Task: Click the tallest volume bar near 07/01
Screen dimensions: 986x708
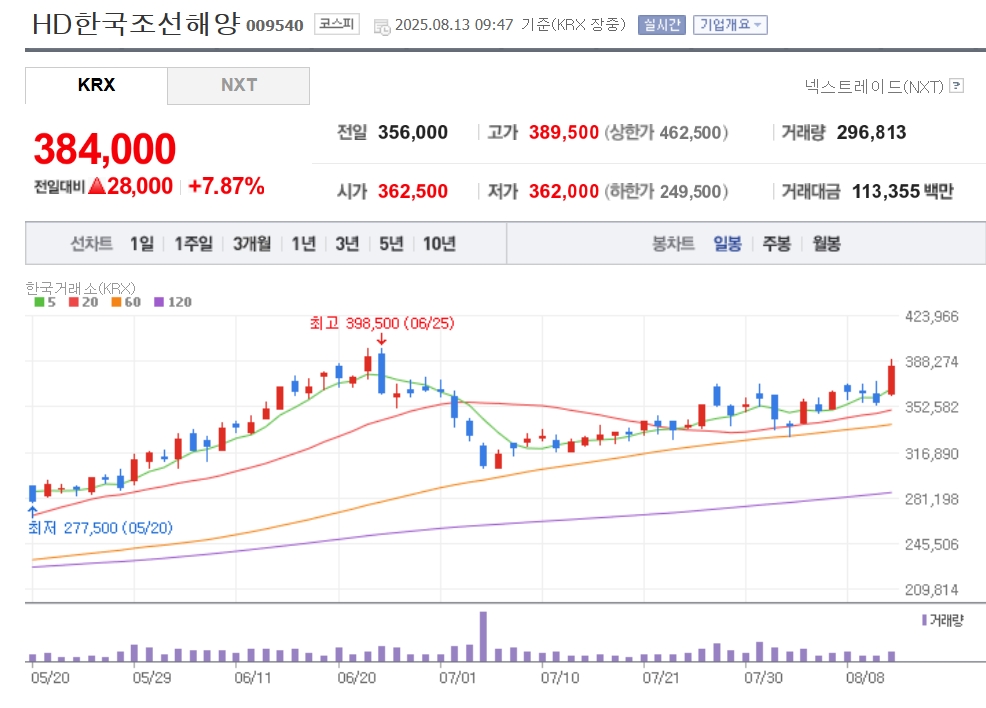Action: [483, 636]
